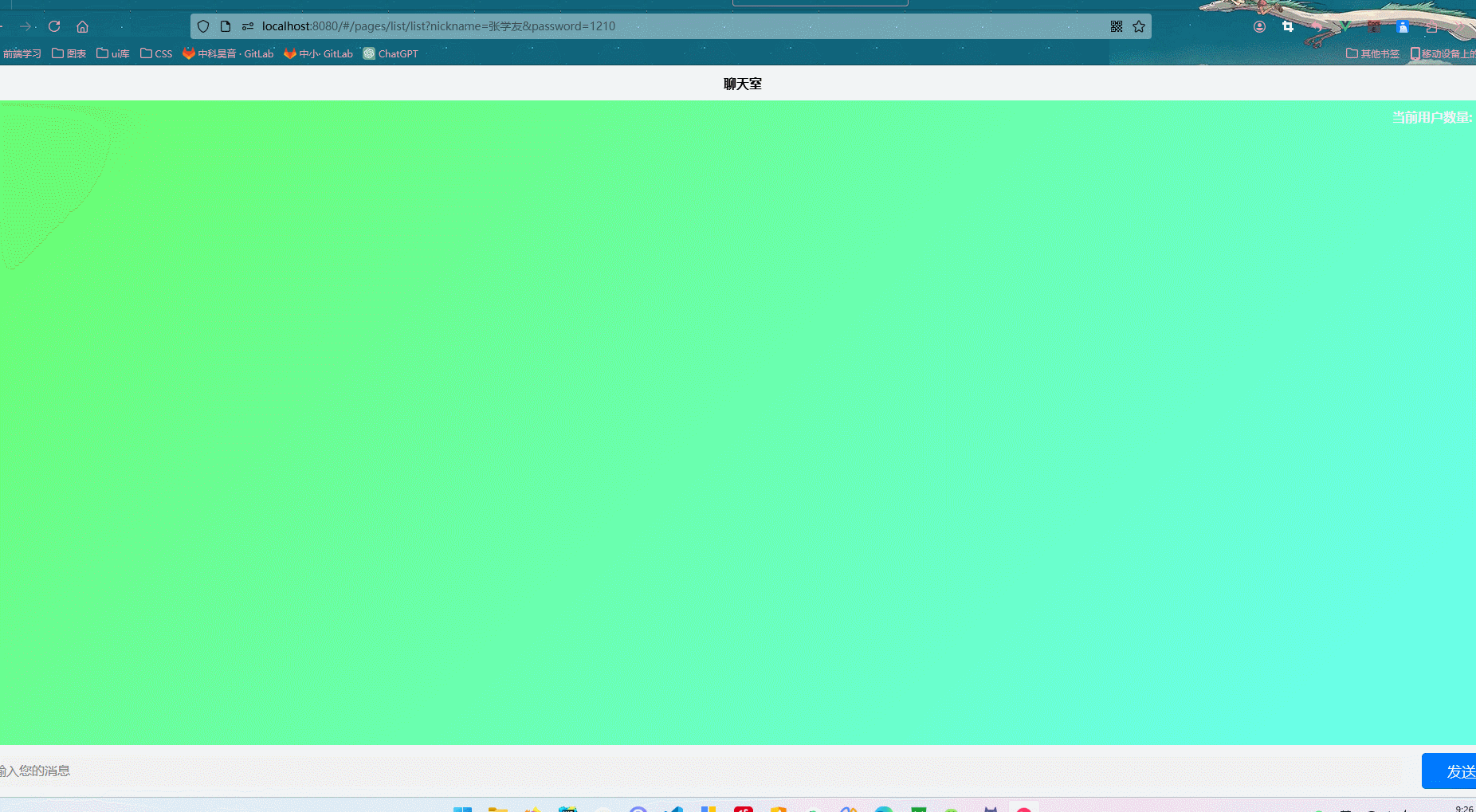1476x812 pixels.
Task: Open the blue extension icon
Action: [1403, 26]
